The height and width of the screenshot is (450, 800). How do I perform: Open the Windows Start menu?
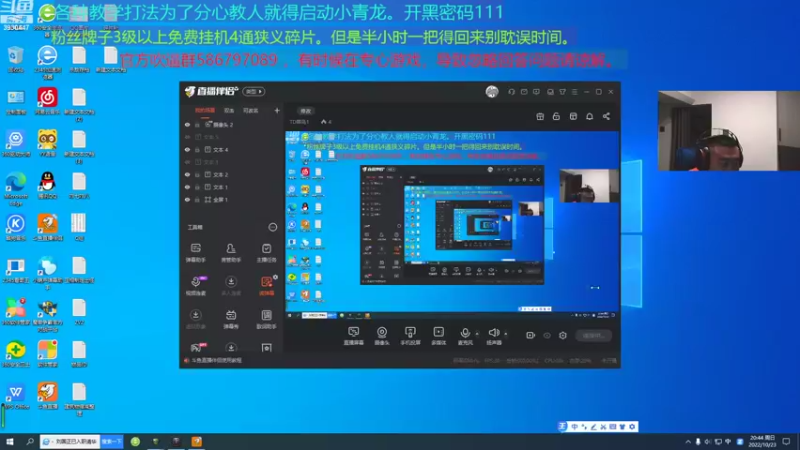click(x=9, y=441)
